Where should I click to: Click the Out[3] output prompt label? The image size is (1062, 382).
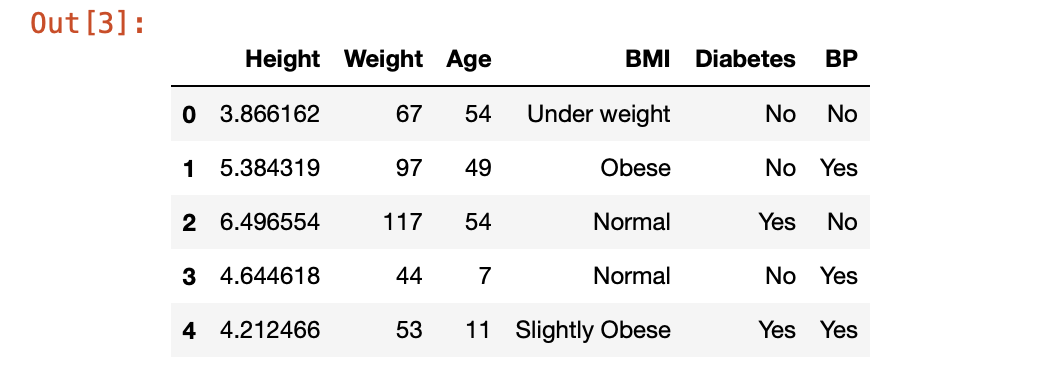tap(88, 23)
